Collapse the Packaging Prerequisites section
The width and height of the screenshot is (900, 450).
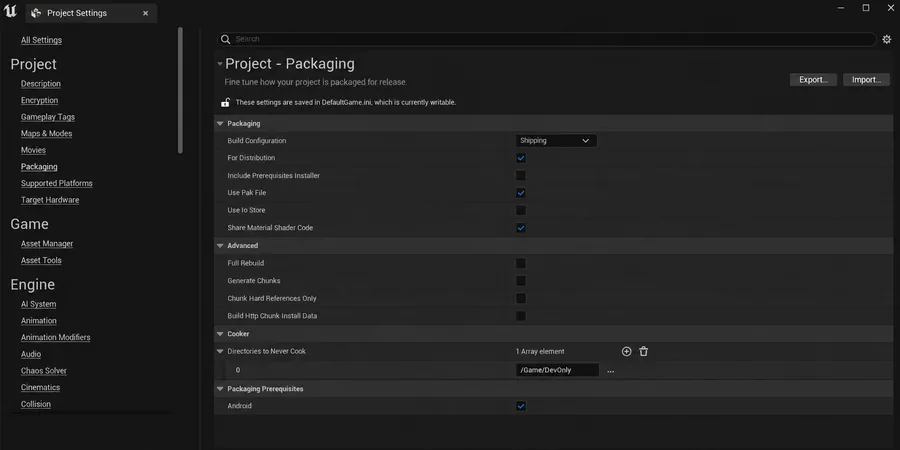(x=220, y=389)
